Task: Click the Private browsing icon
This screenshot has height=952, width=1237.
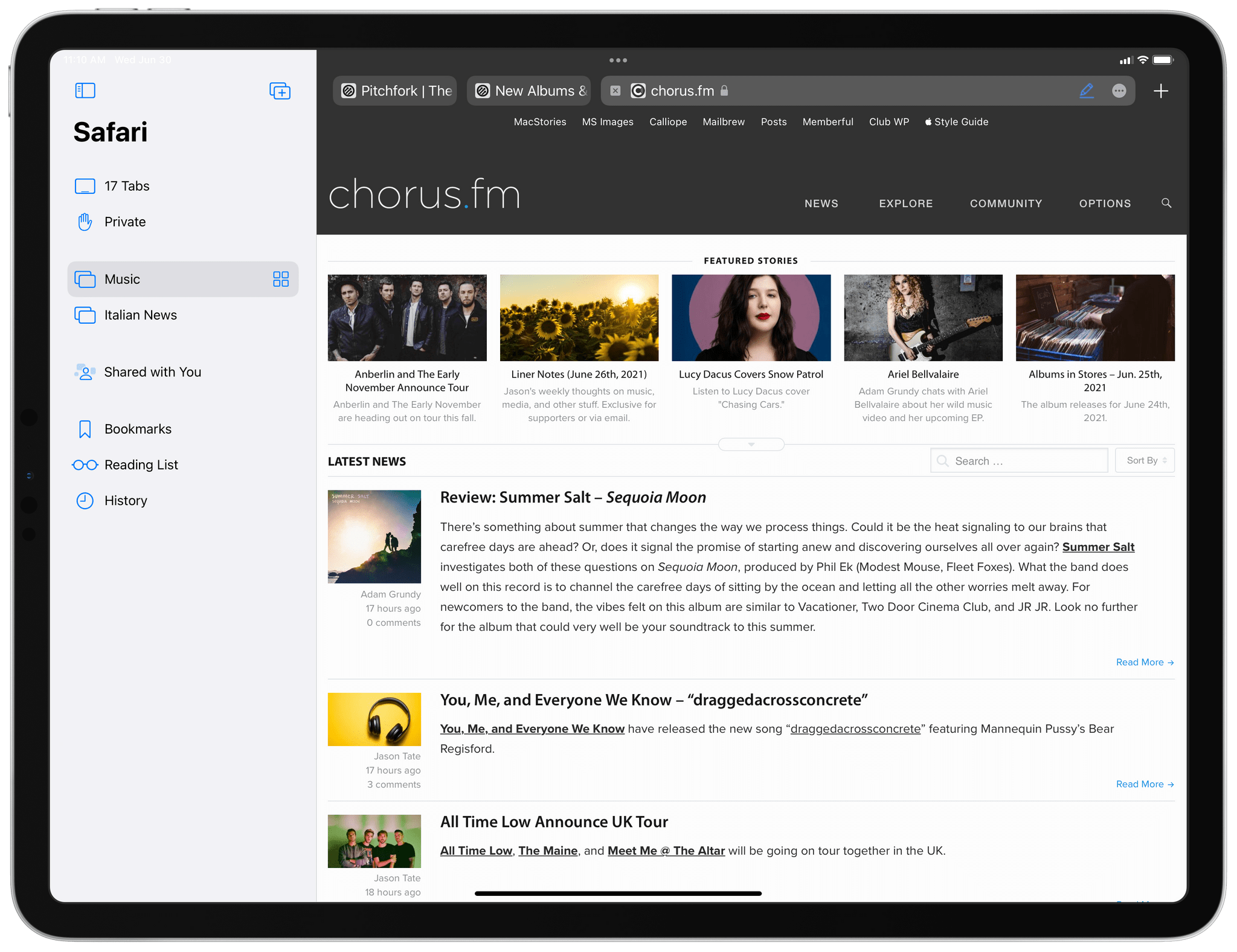Action: [85, 222]
